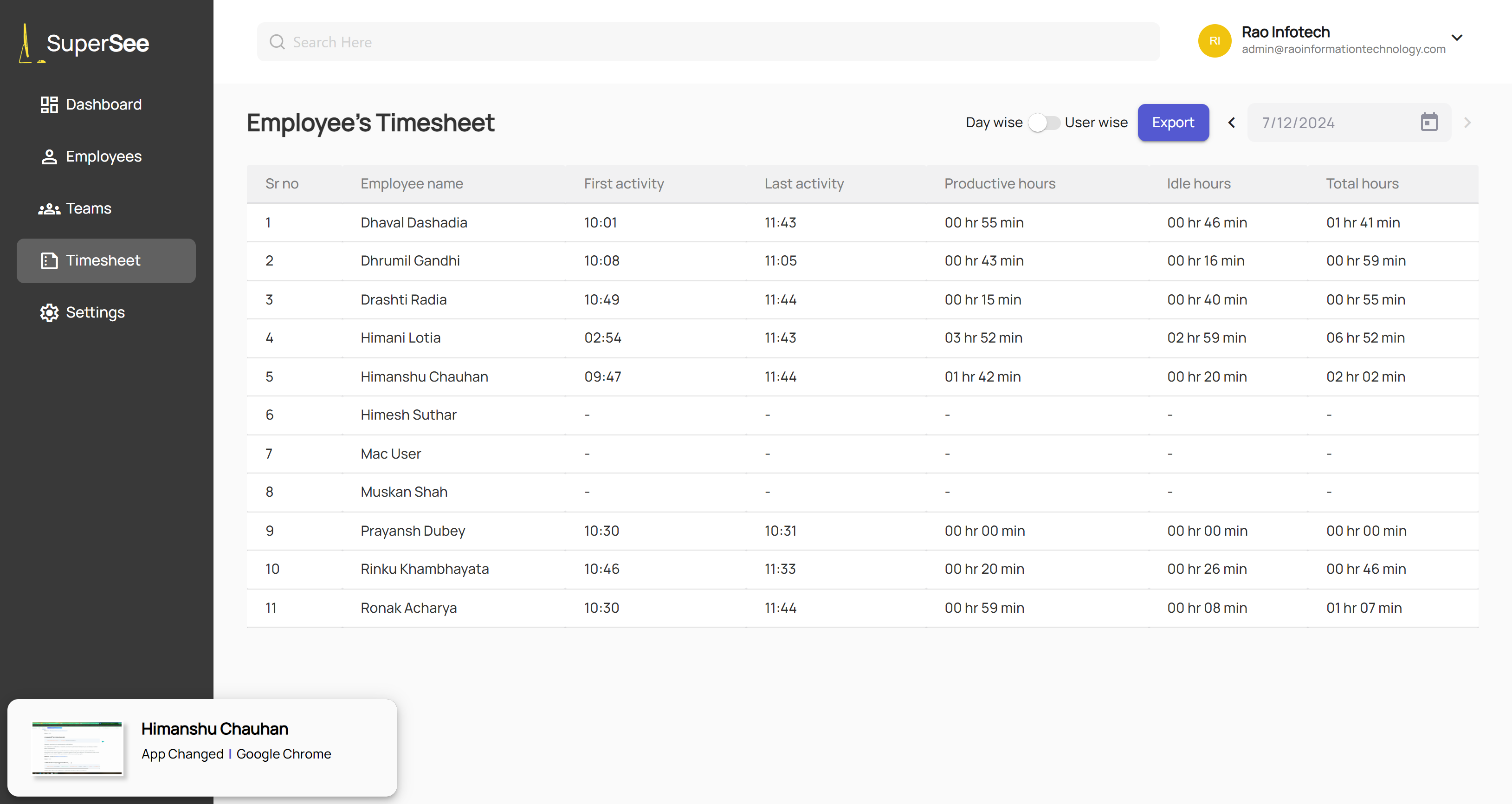
Task: Expand the Rao Infotech account dropdown
Action: pyautogui.click(x=1457, y=38)
